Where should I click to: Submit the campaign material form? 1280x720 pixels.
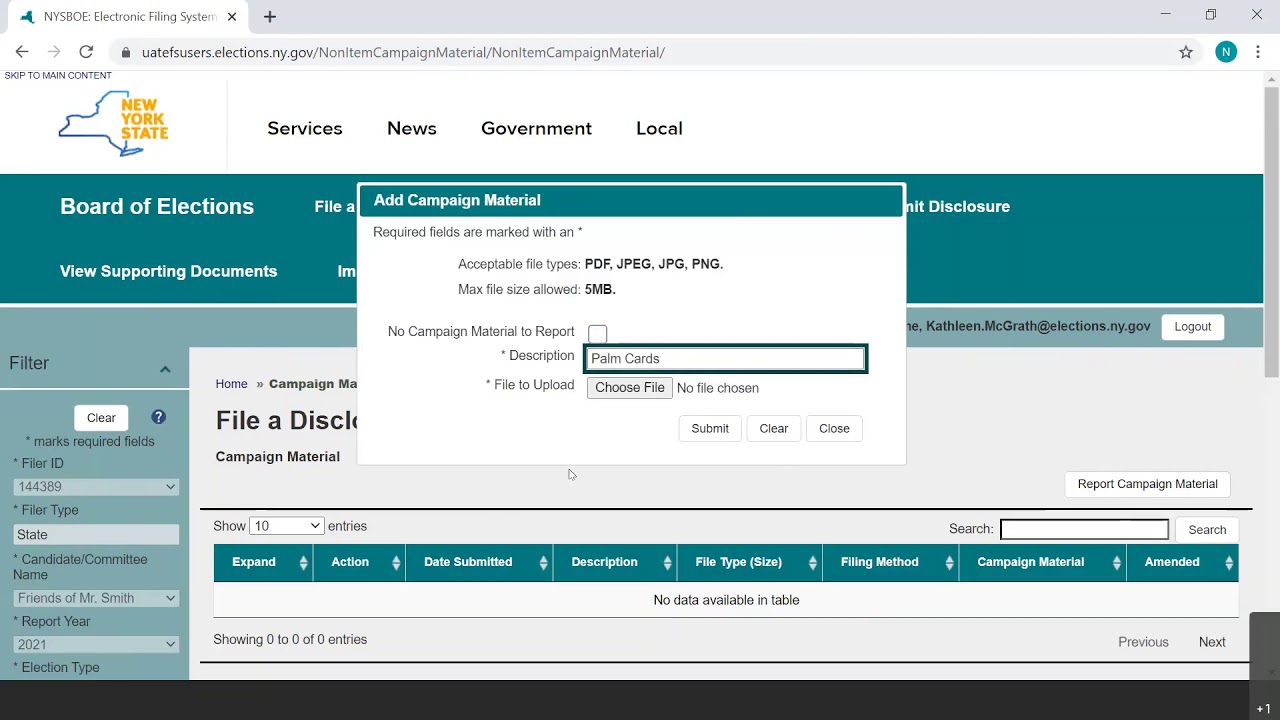click(x=710, y=428)
